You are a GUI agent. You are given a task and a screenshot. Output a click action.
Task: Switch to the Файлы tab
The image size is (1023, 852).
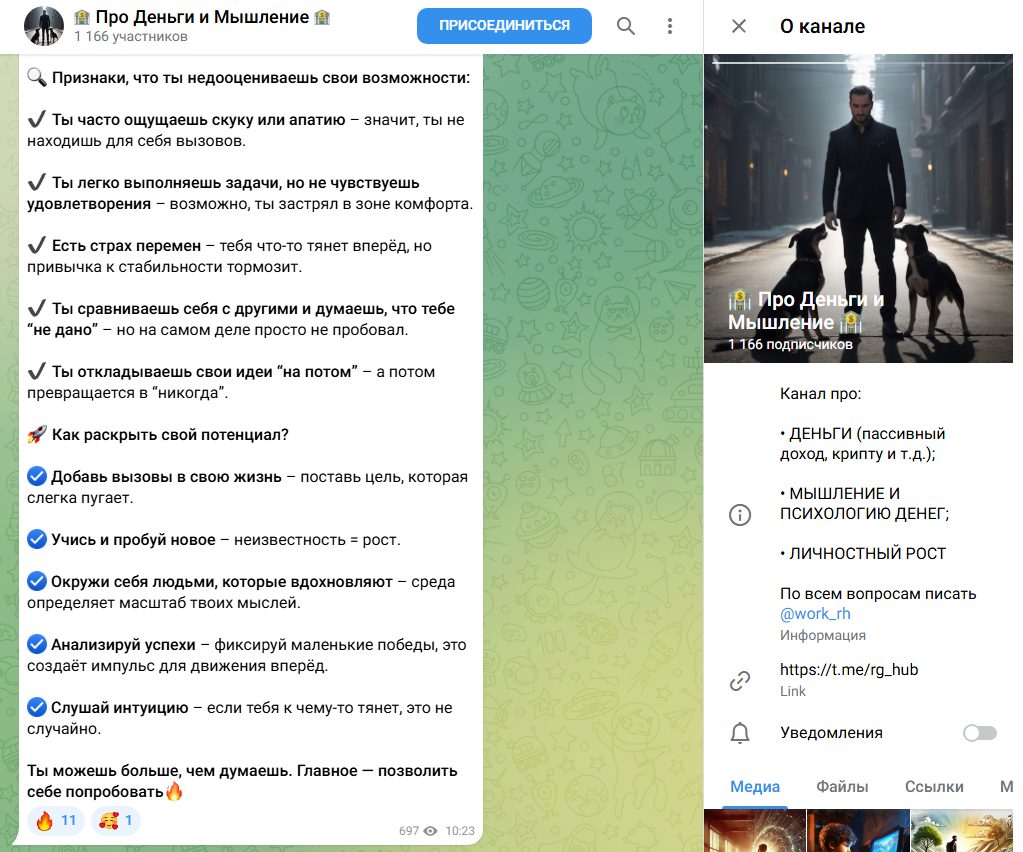842,787
